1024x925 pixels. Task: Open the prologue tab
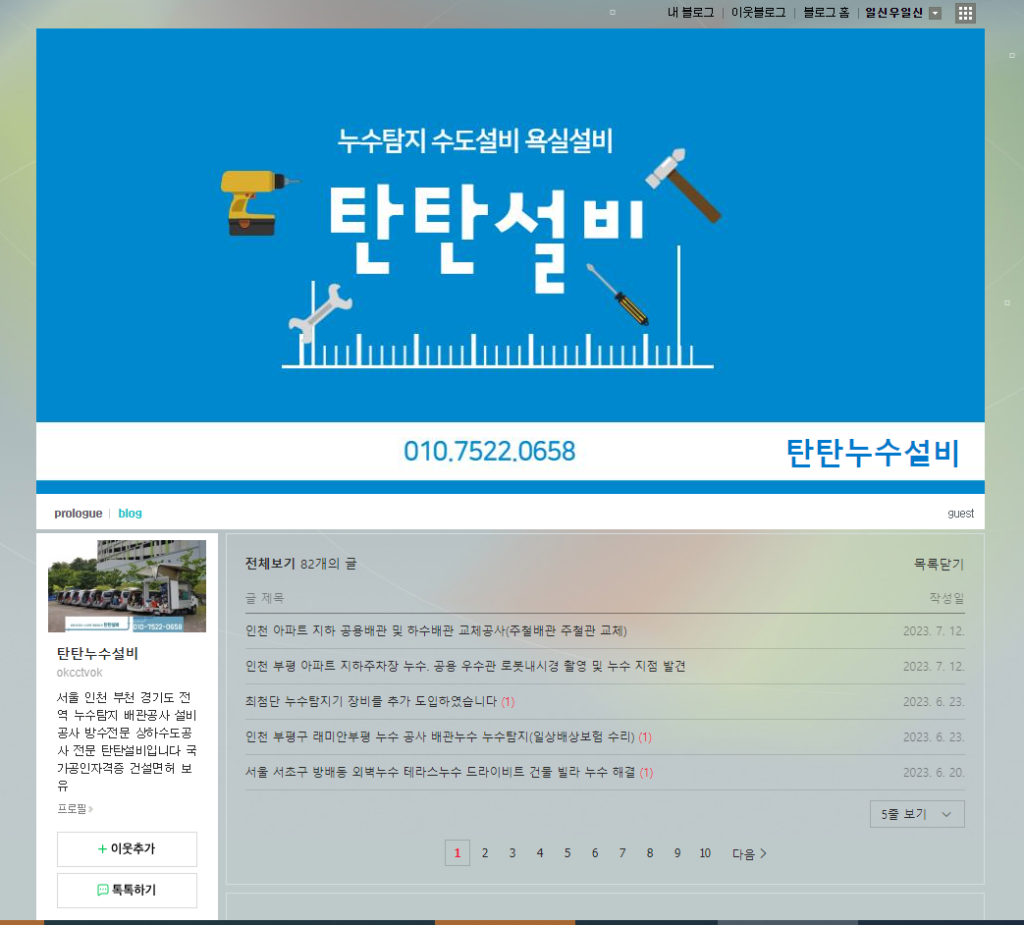coord(78,513)
